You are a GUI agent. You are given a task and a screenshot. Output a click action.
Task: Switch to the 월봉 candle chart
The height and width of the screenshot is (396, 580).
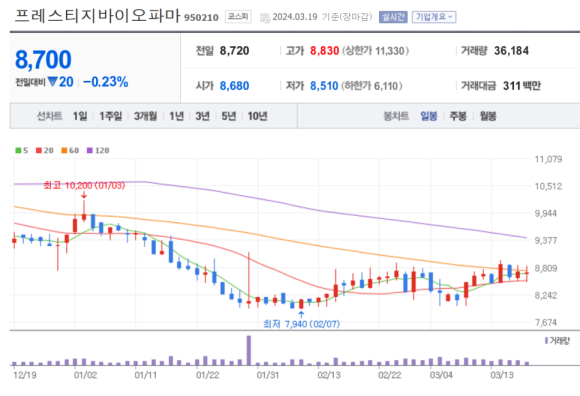[x=488, y=116]
